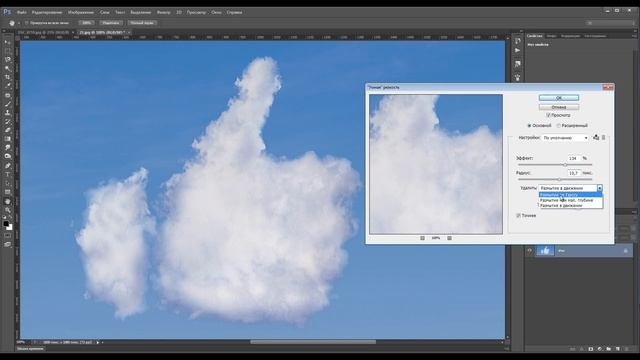Click the Эффект percentage input field
Viewport: 640px width, 360px height.
[573, 158]
